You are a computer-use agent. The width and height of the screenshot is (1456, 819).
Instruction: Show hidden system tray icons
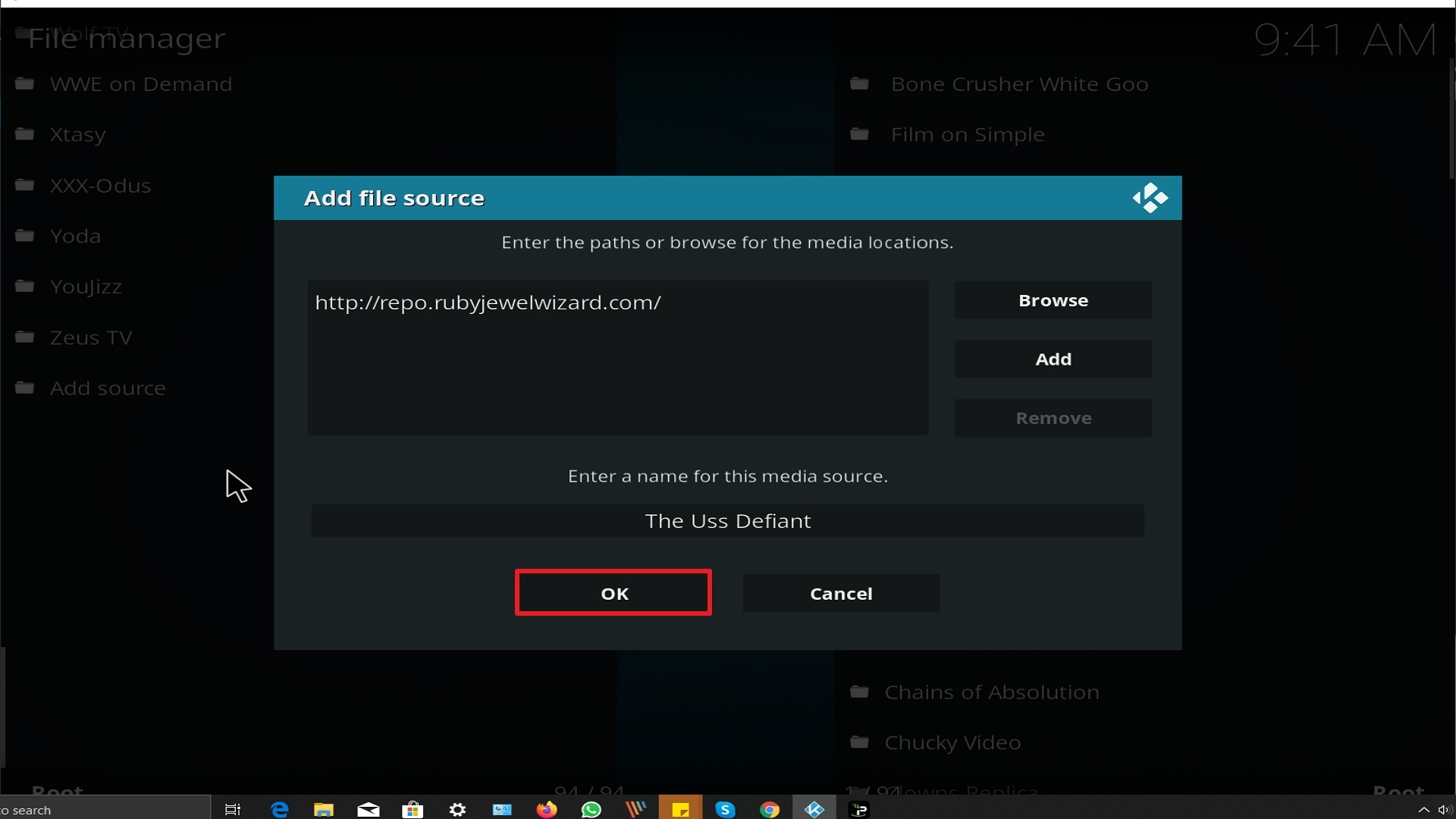tap(1423, 810)
